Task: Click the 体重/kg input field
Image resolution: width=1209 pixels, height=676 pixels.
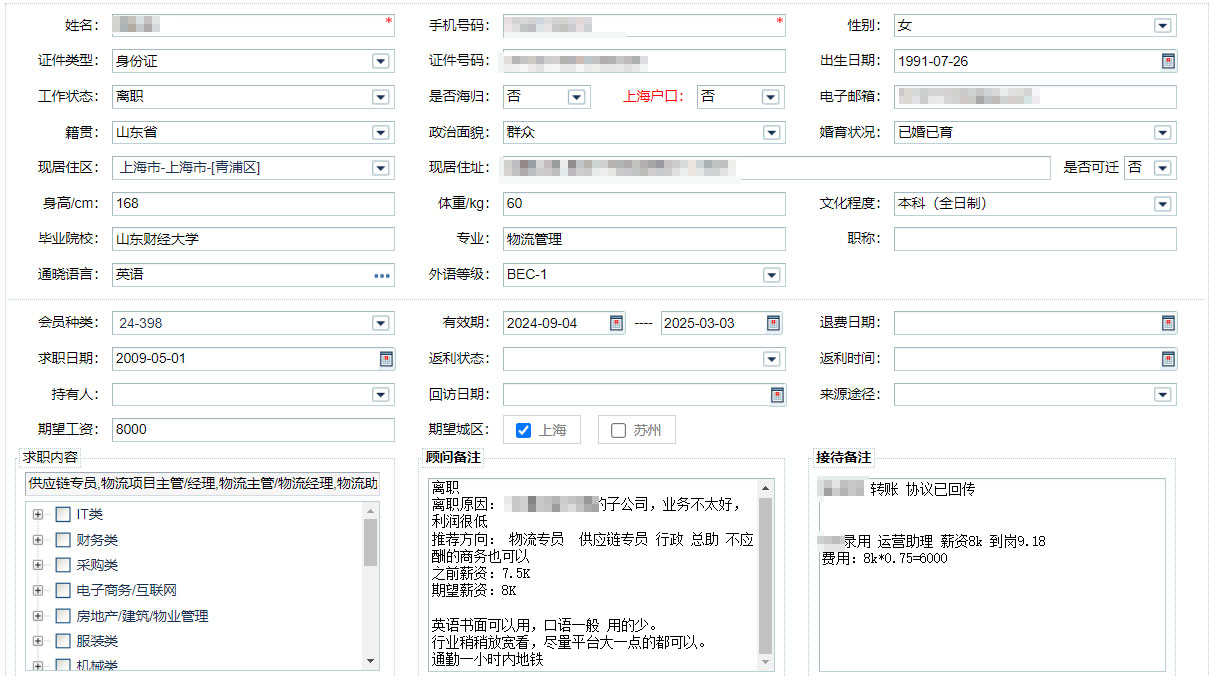Action: click(x=644, y=204)
